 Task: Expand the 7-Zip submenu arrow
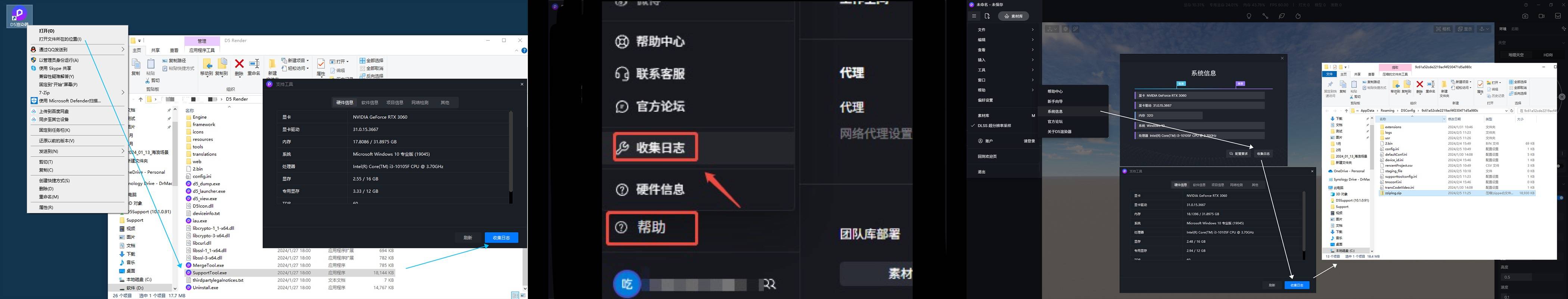pos(123,93)
